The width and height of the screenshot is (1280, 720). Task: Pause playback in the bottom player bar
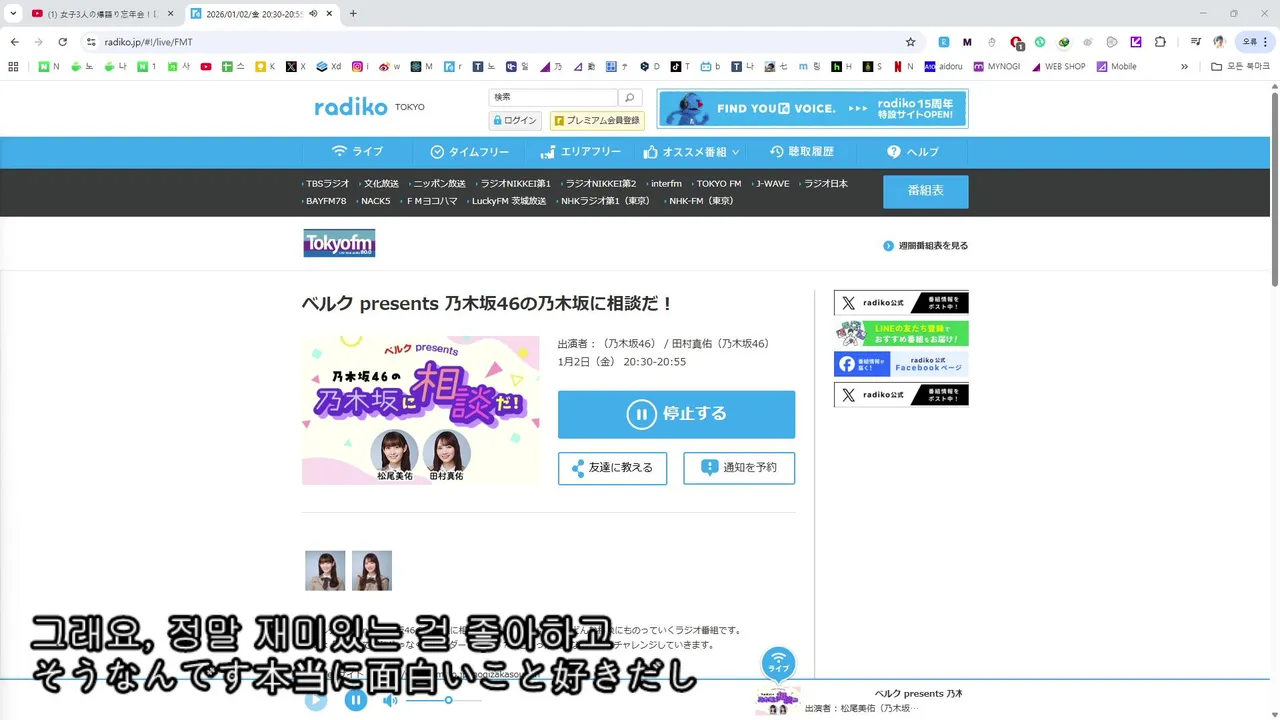356,700
